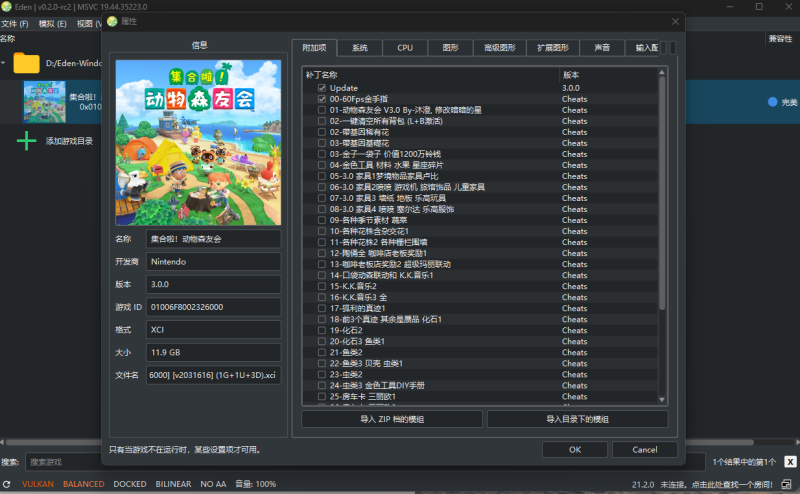Click the patch list scroll down arrow
This screenshot has width=800, height=494.
click(x=662, y=400)
